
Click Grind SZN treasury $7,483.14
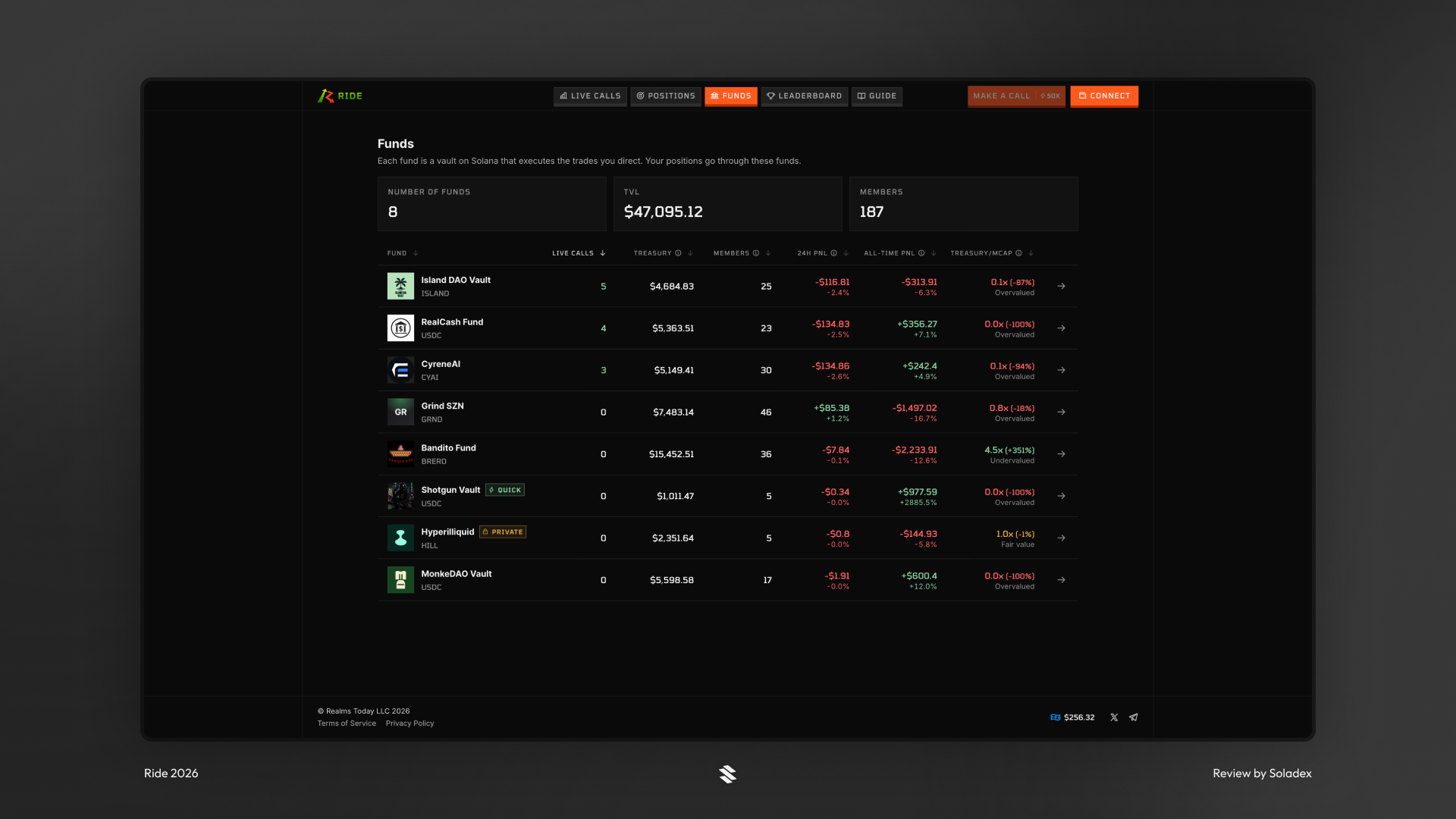point(673,413)
